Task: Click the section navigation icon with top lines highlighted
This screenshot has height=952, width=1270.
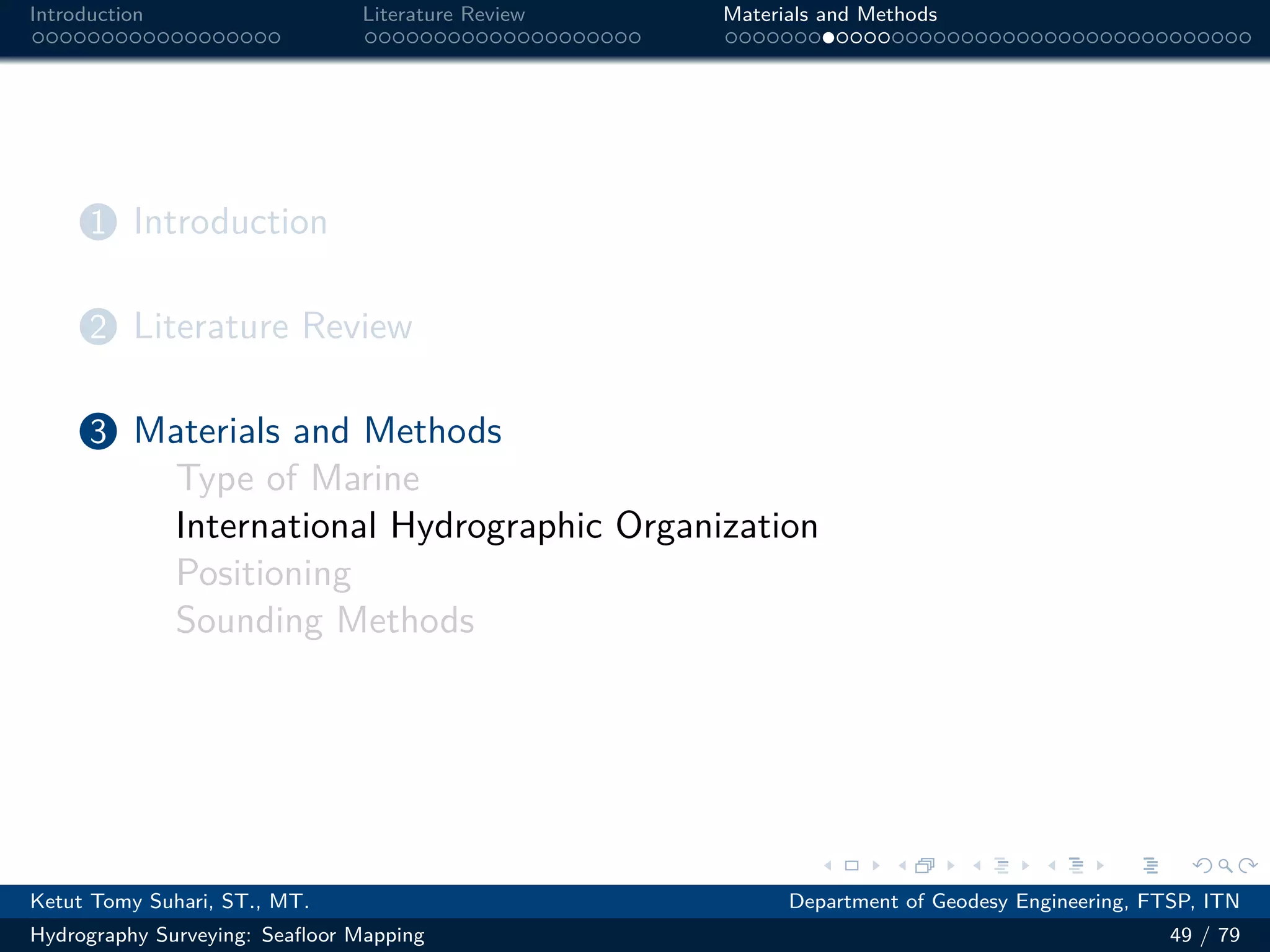Action: click(1077, 865)
